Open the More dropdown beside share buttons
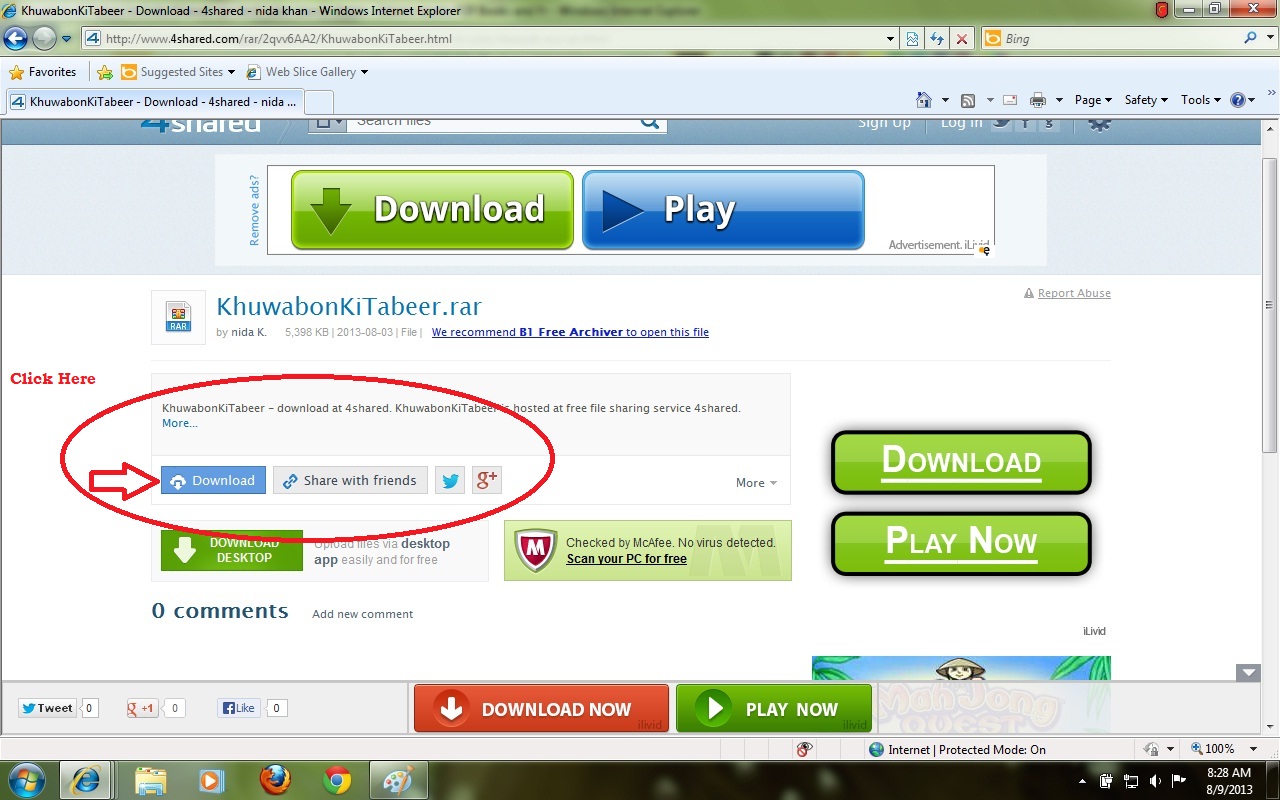Screen dimensions: 1280x800 [x=757, y=483]
